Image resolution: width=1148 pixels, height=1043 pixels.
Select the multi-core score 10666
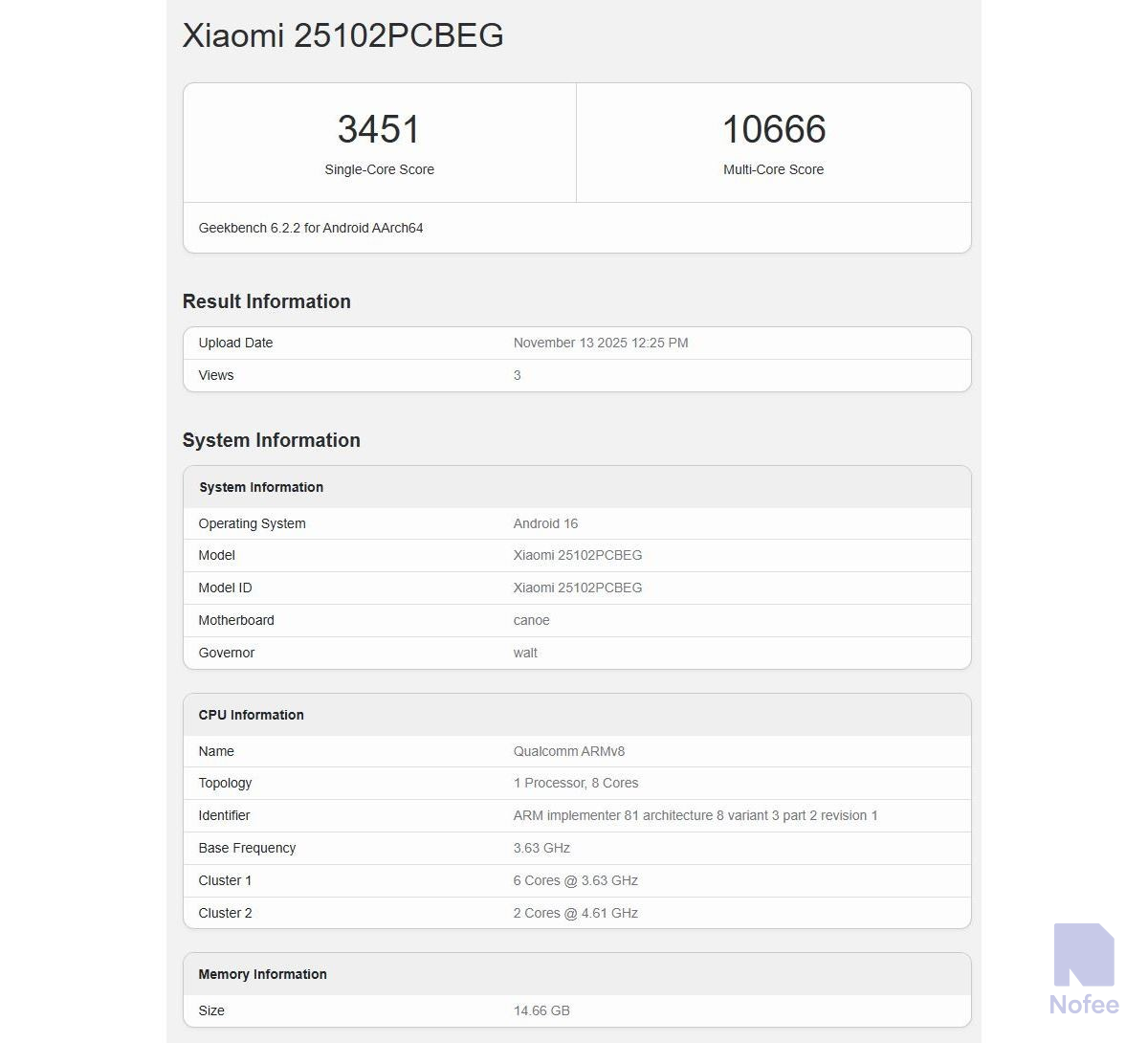(773, 129)
